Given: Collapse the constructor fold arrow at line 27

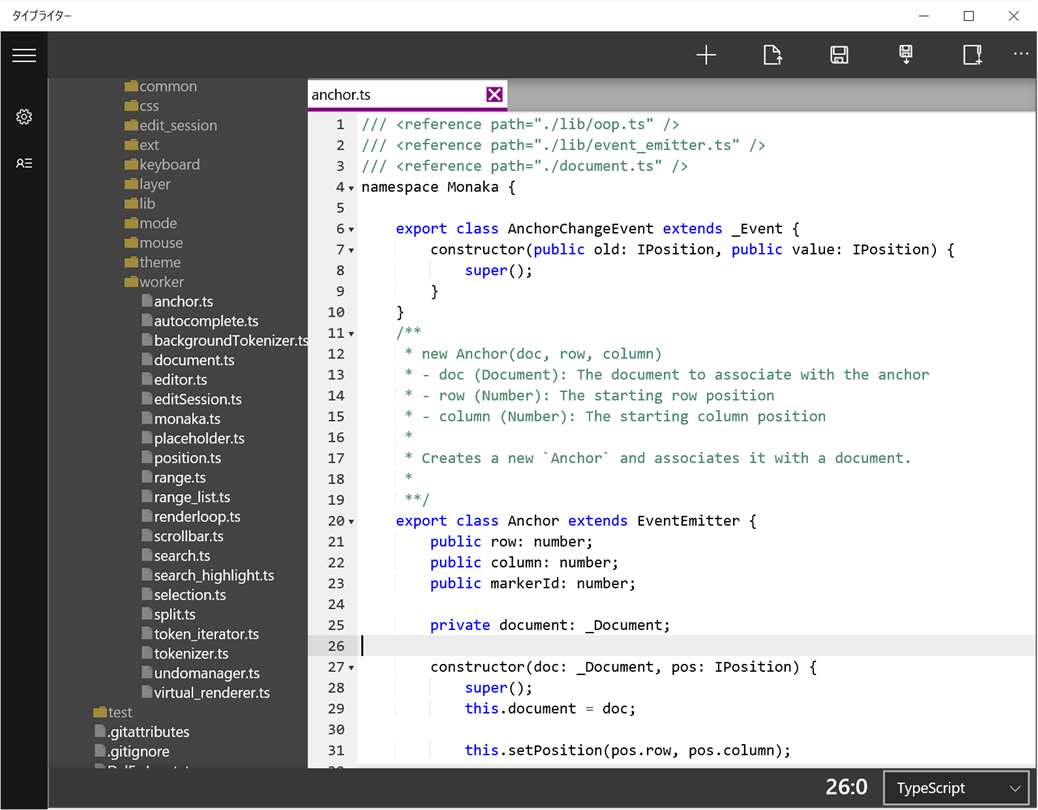Looking at the screenshot, I should [x=351, y=668].
